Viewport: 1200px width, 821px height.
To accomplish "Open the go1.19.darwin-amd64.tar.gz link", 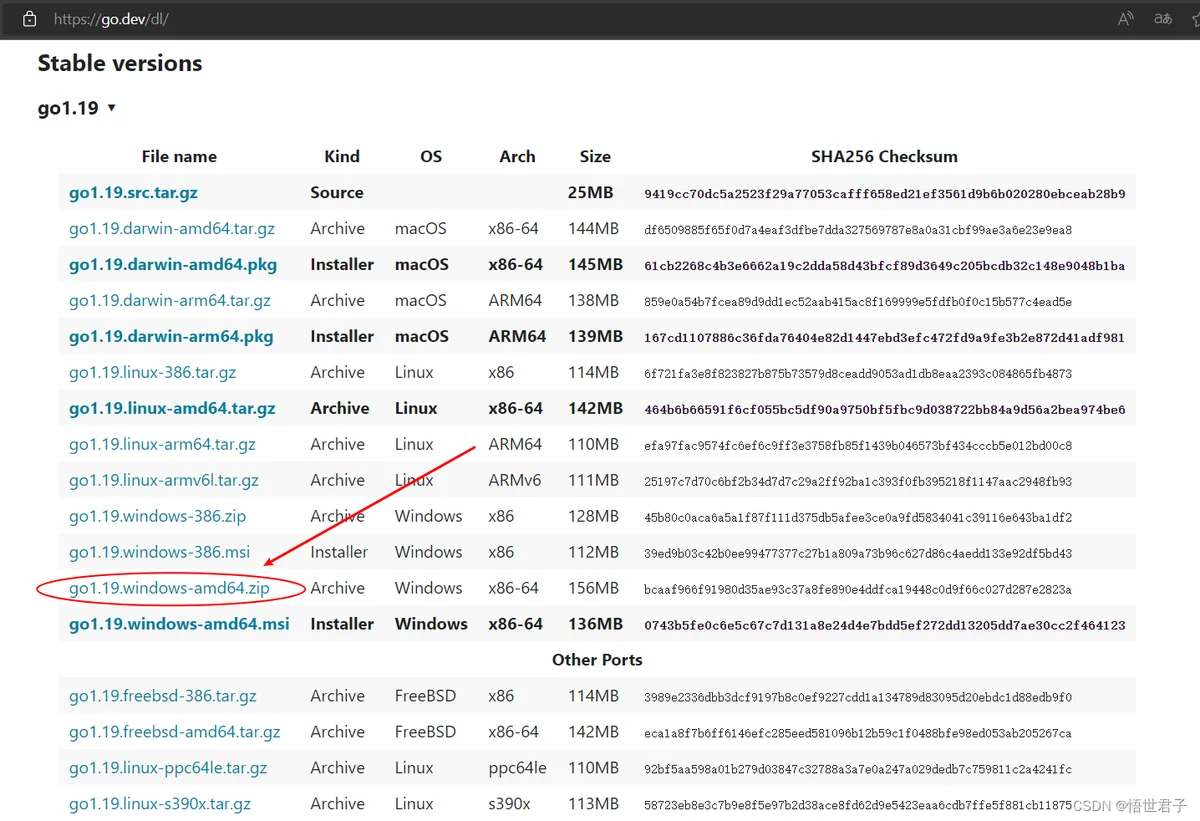I will pyautogui.click(x=172, y=229).
